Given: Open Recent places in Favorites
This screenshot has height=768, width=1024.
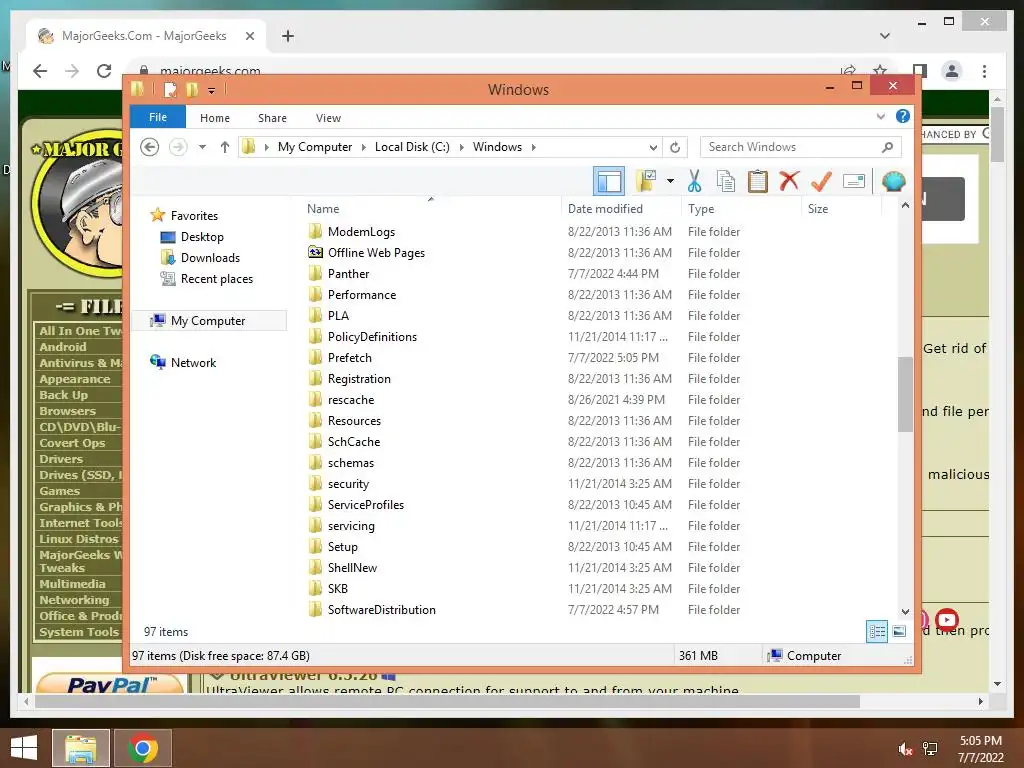Looking at the screenshot, I should tap(217, 279).
